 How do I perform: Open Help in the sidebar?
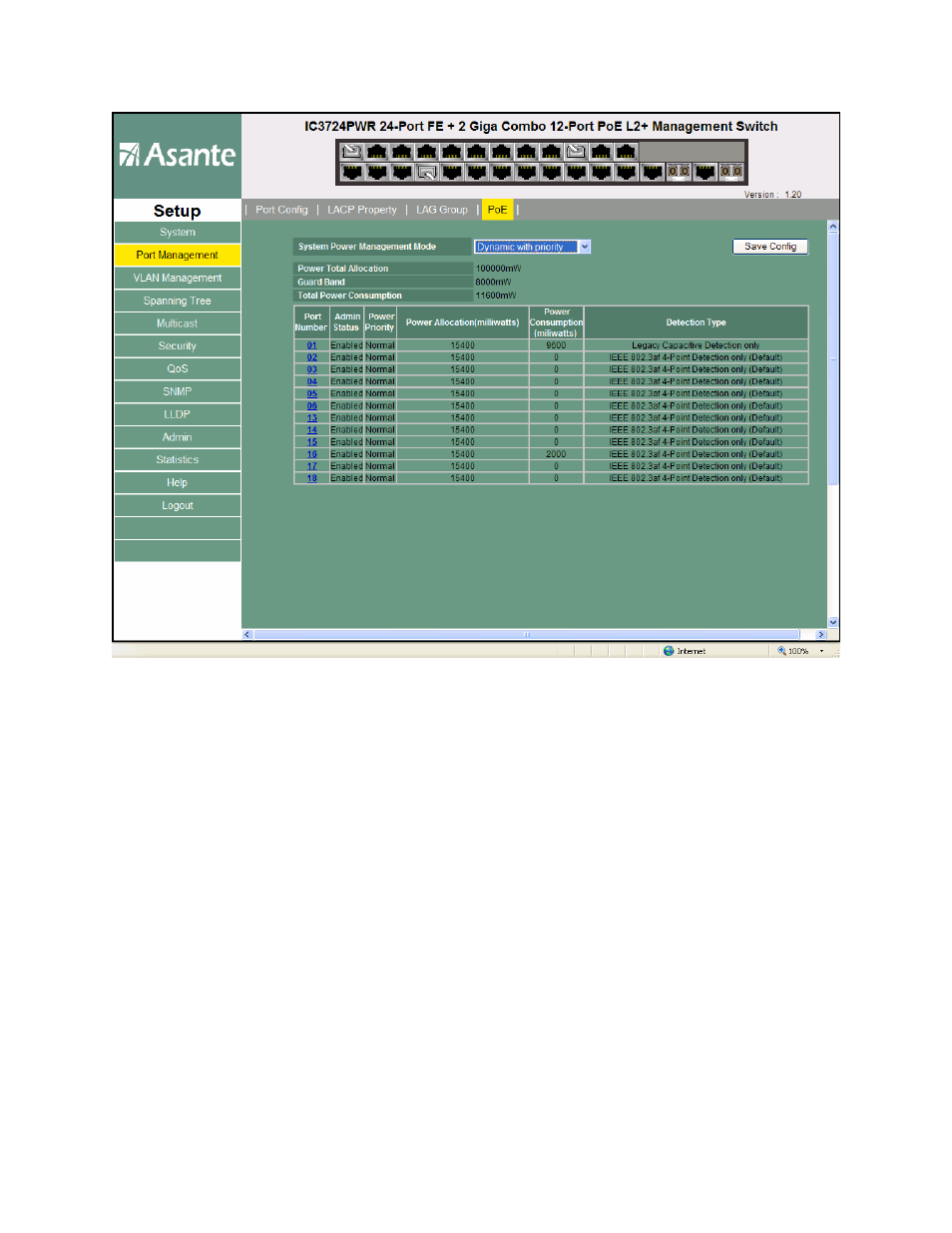pos(178,483)
